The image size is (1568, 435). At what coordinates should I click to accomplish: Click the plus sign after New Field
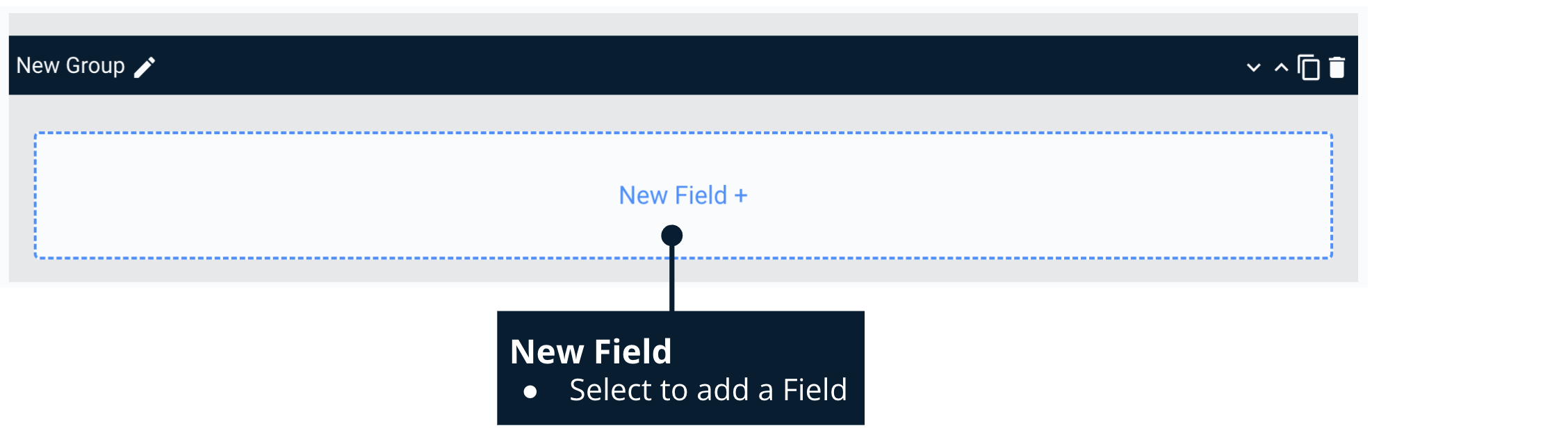pyautogui.click(x=741, y=196)
